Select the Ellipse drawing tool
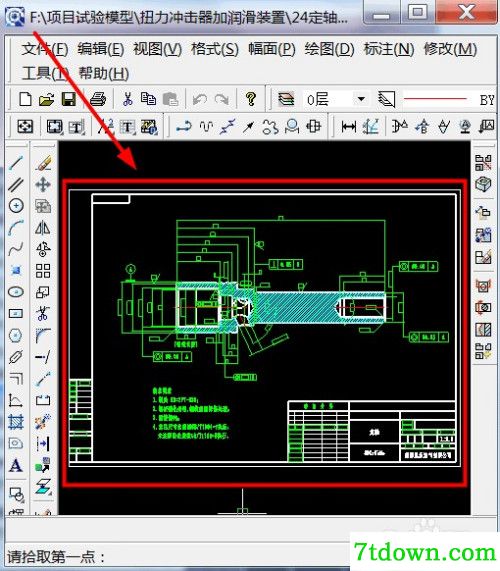Screen dimensions: 500x571 tap(16, 292)
